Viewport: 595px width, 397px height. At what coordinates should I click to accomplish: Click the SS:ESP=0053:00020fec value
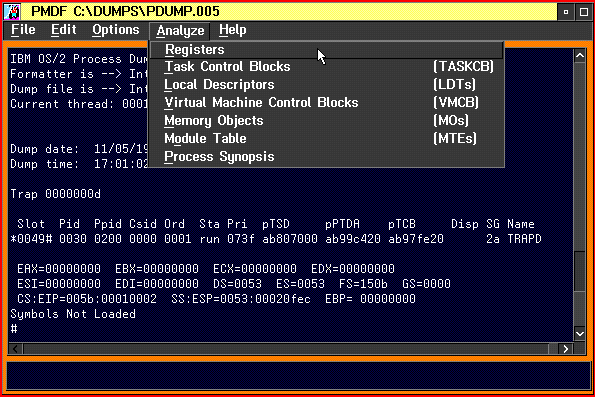(x=241, y=299)
